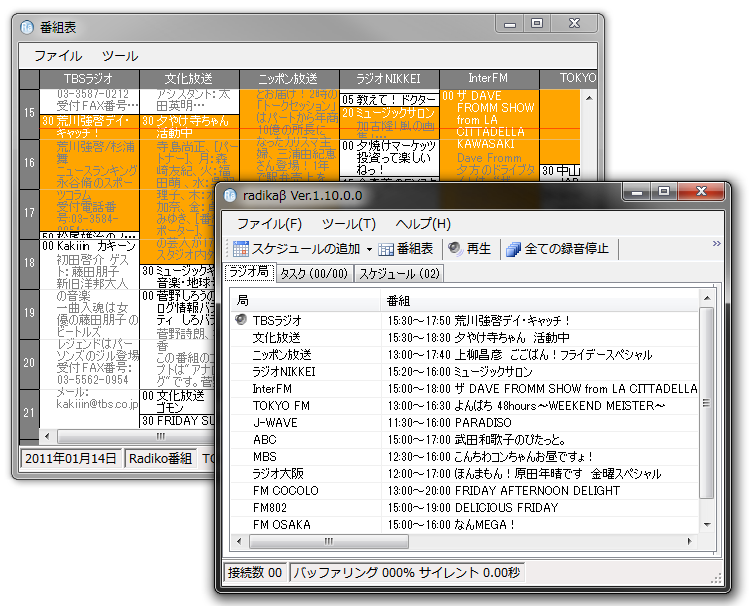Click ニッポン放送 column header in 番組表 window
Viewport: 751px width, 606px height.
289,79
